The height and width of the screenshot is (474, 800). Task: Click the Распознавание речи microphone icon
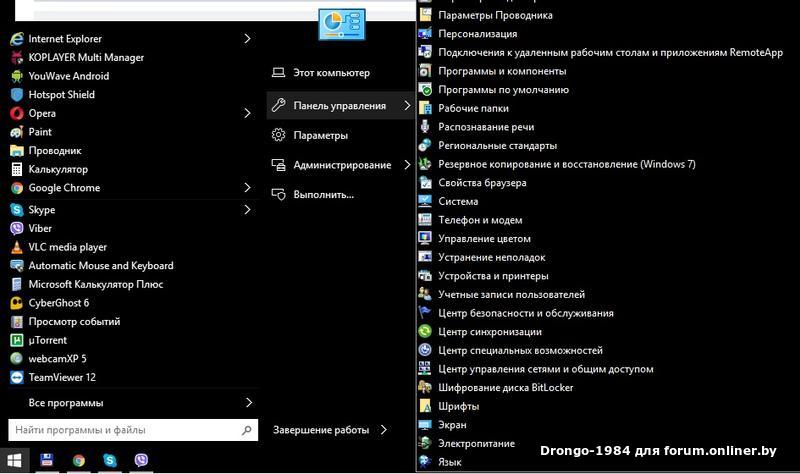pos(425,127)
